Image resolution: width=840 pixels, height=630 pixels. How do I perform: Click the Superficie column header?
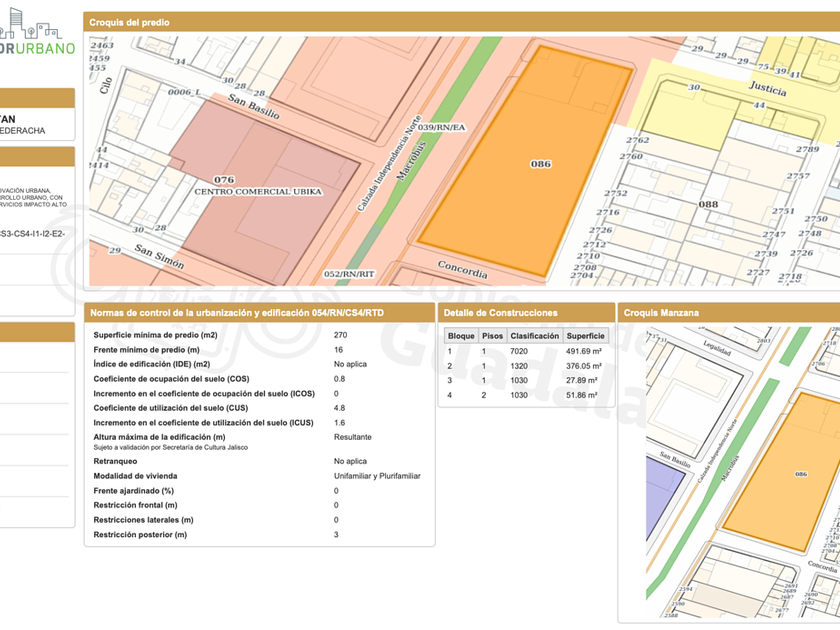pyautogui.click(x=584, y=336)
